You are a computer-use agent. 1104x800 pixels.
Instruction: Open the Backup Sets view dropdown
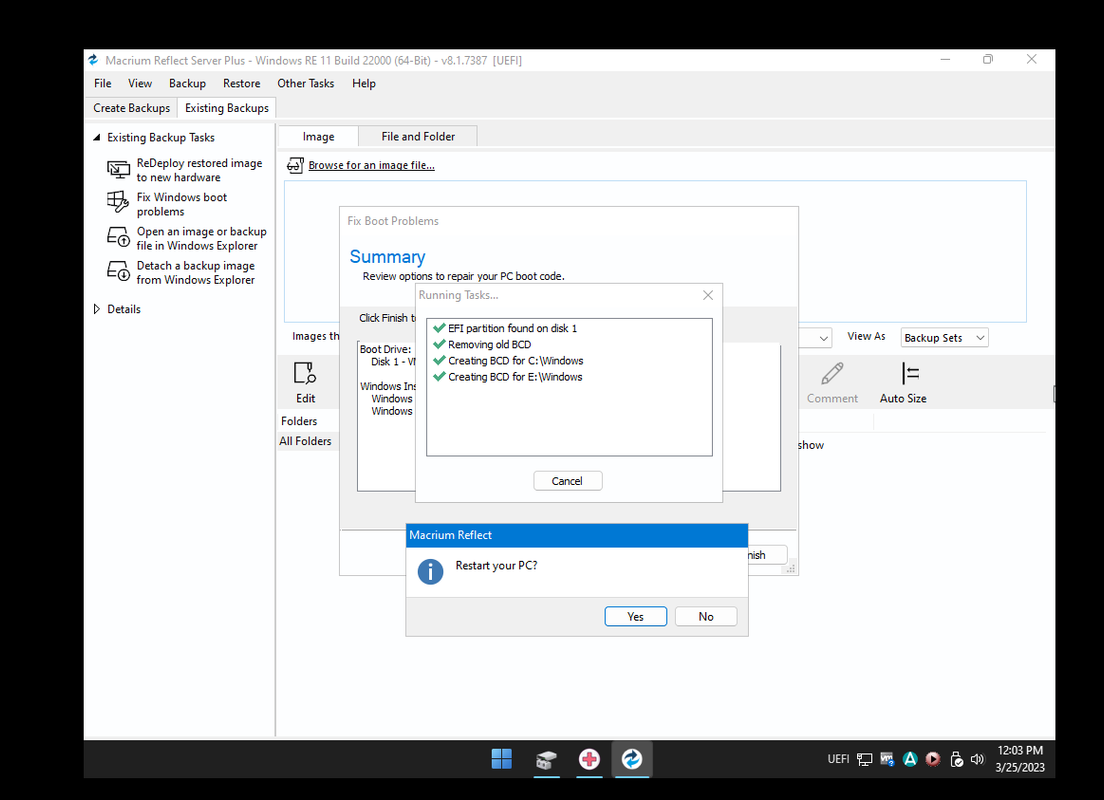point(944,338)
